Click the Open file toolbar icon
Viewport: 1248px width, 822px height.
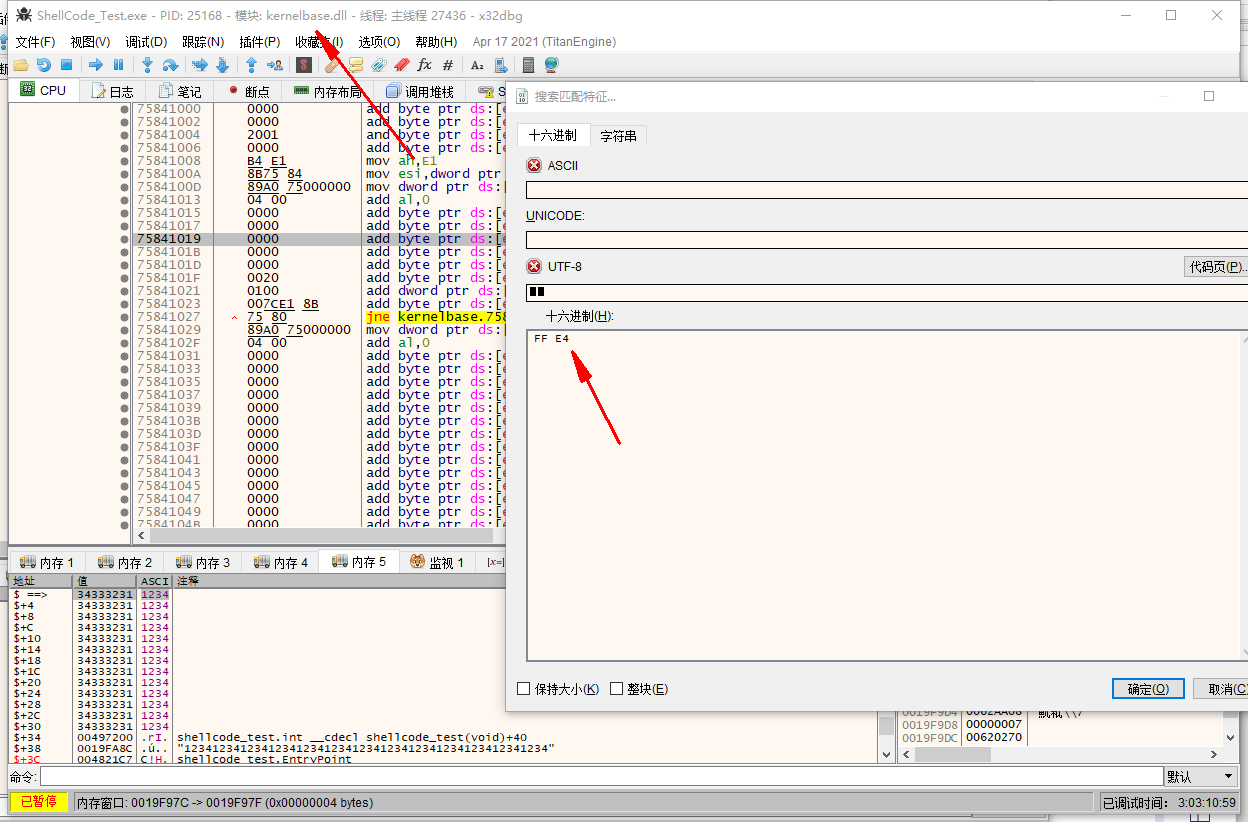click(x=20, y=65)
